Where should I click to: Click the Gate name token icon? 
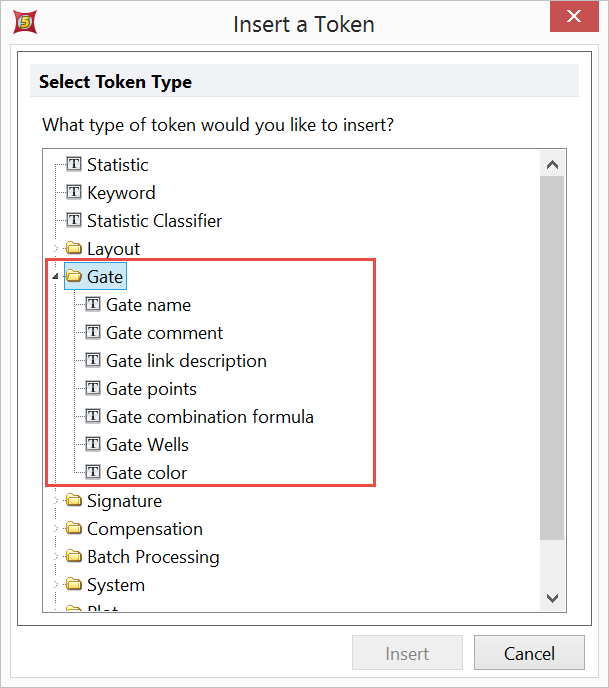93,304
